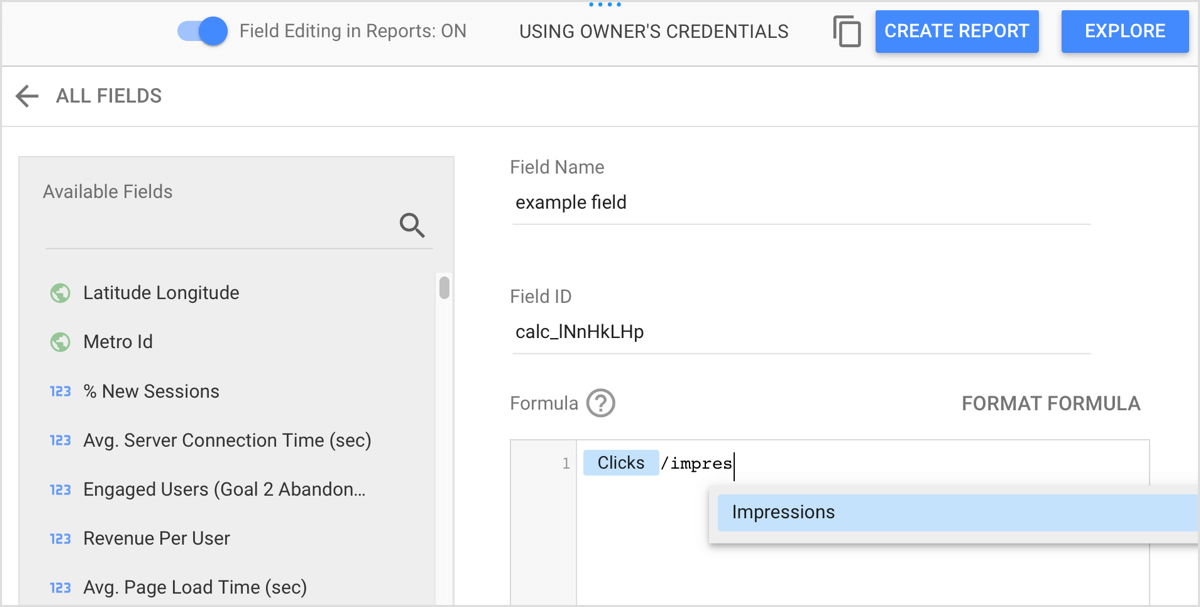Click the Field ID text box
This screenshot has height=607, width=1200.
pos(800,332)
